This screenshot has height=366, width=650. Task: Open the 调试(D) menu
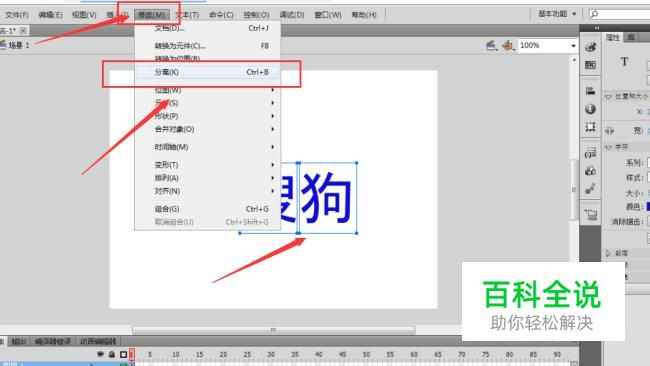click(292, 15)
